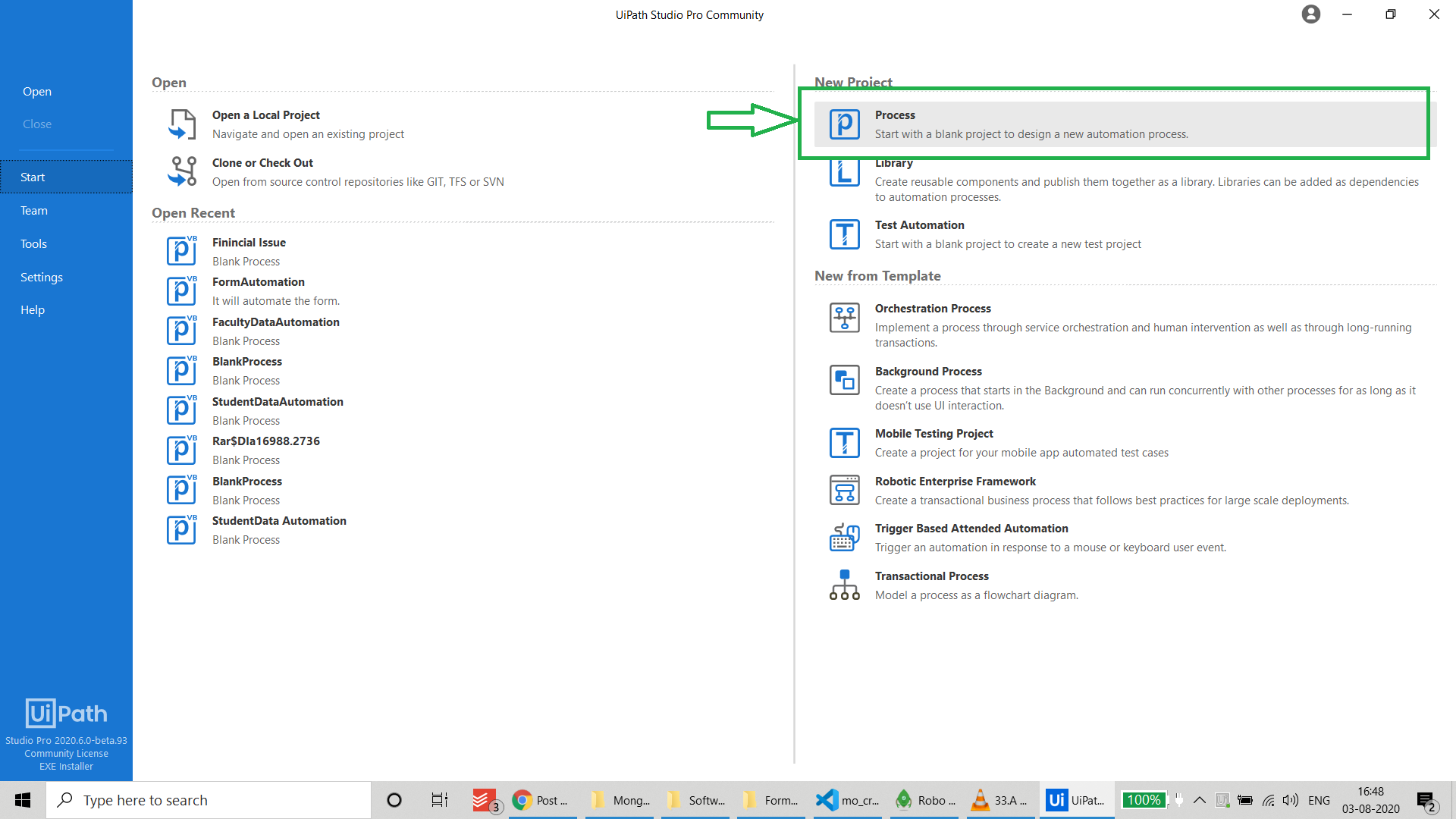Open the Start menu section
Screen dimensions: 1456x819
(x=33, y=176)
